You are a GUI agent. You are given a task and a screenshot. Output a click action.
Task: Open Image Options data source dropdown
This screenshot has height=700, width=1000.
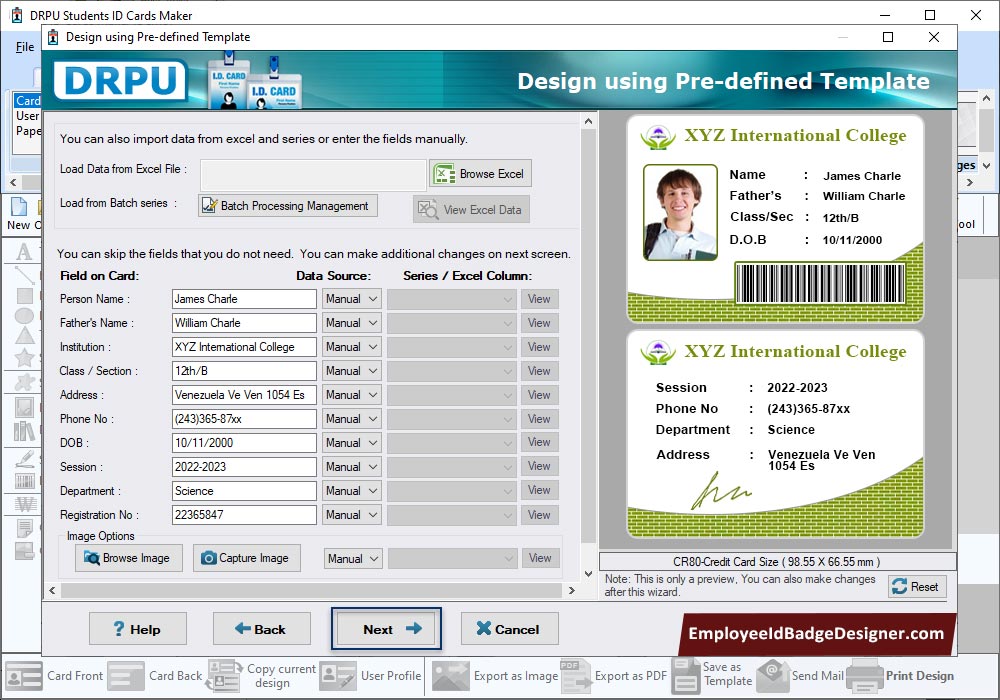point(353,558)
